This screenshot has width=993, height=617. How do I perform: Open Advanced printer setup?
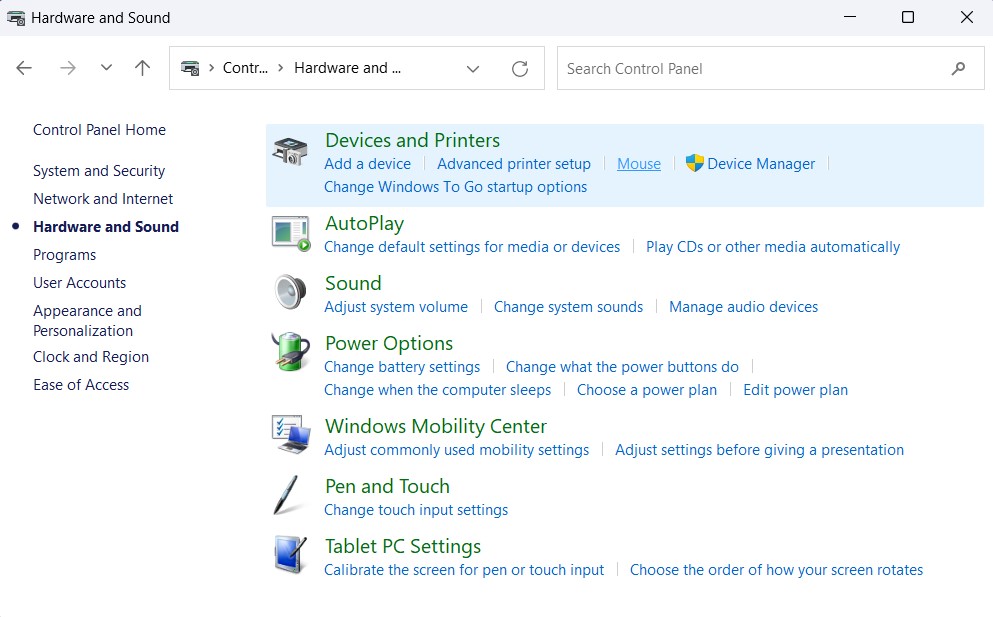click(x=514, y=164)
